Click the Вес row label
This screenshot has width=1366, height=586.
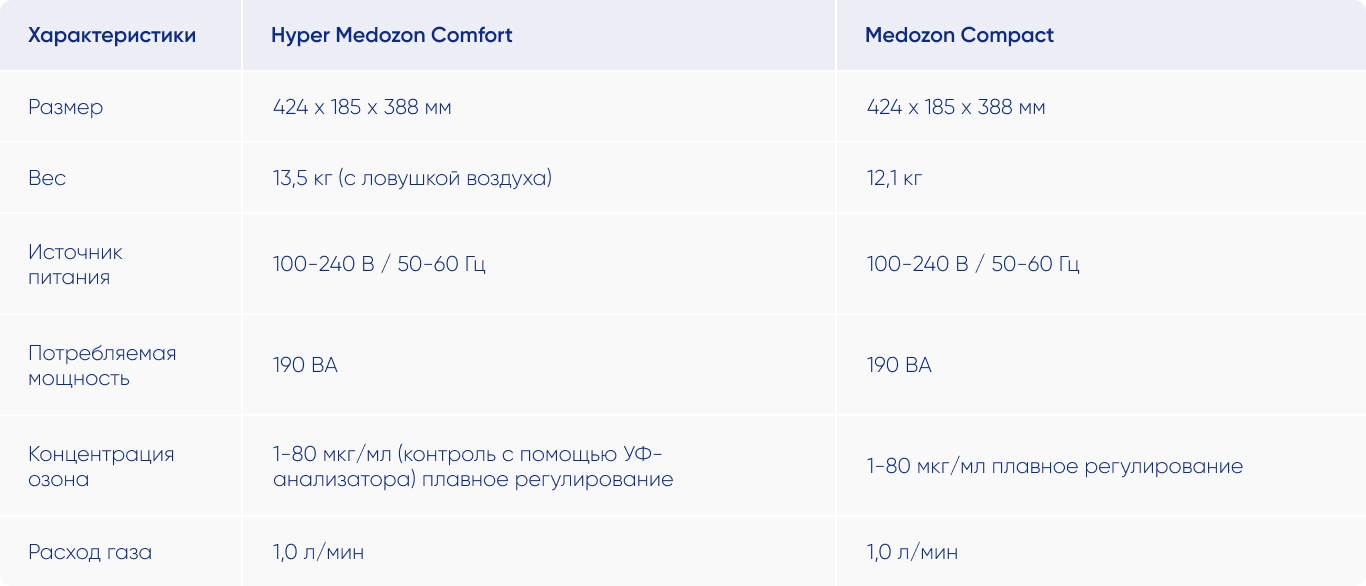47,178
